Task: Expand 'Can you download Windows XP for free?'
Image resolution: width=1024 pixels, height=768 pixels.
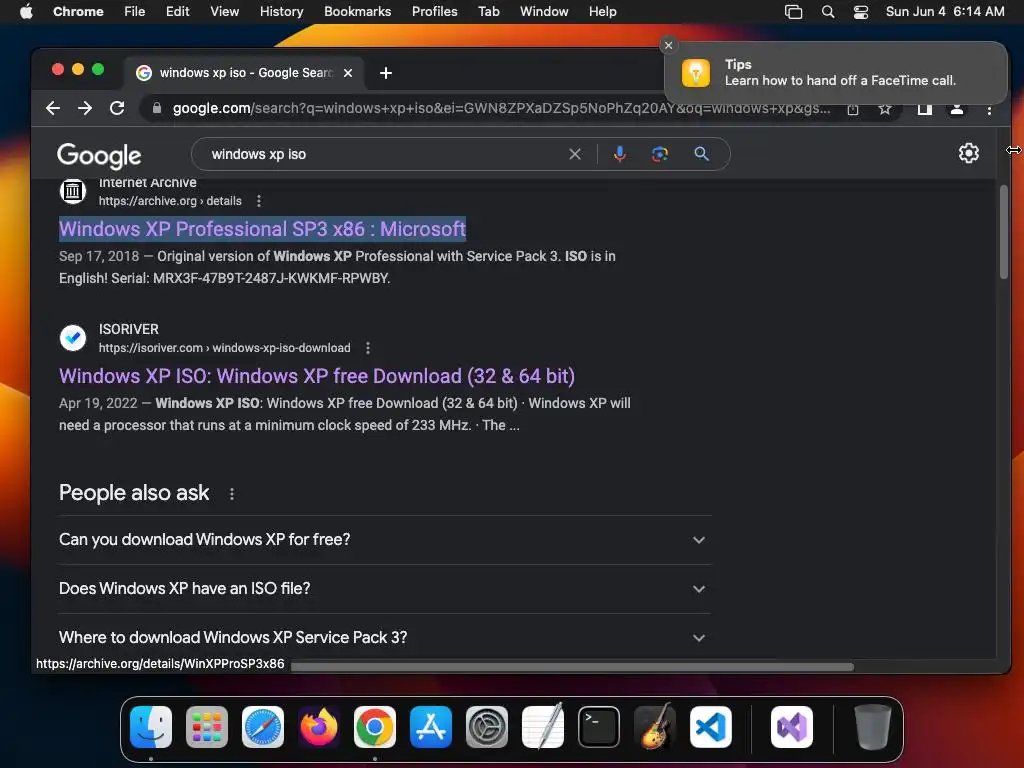Action: tap(385, 539)
